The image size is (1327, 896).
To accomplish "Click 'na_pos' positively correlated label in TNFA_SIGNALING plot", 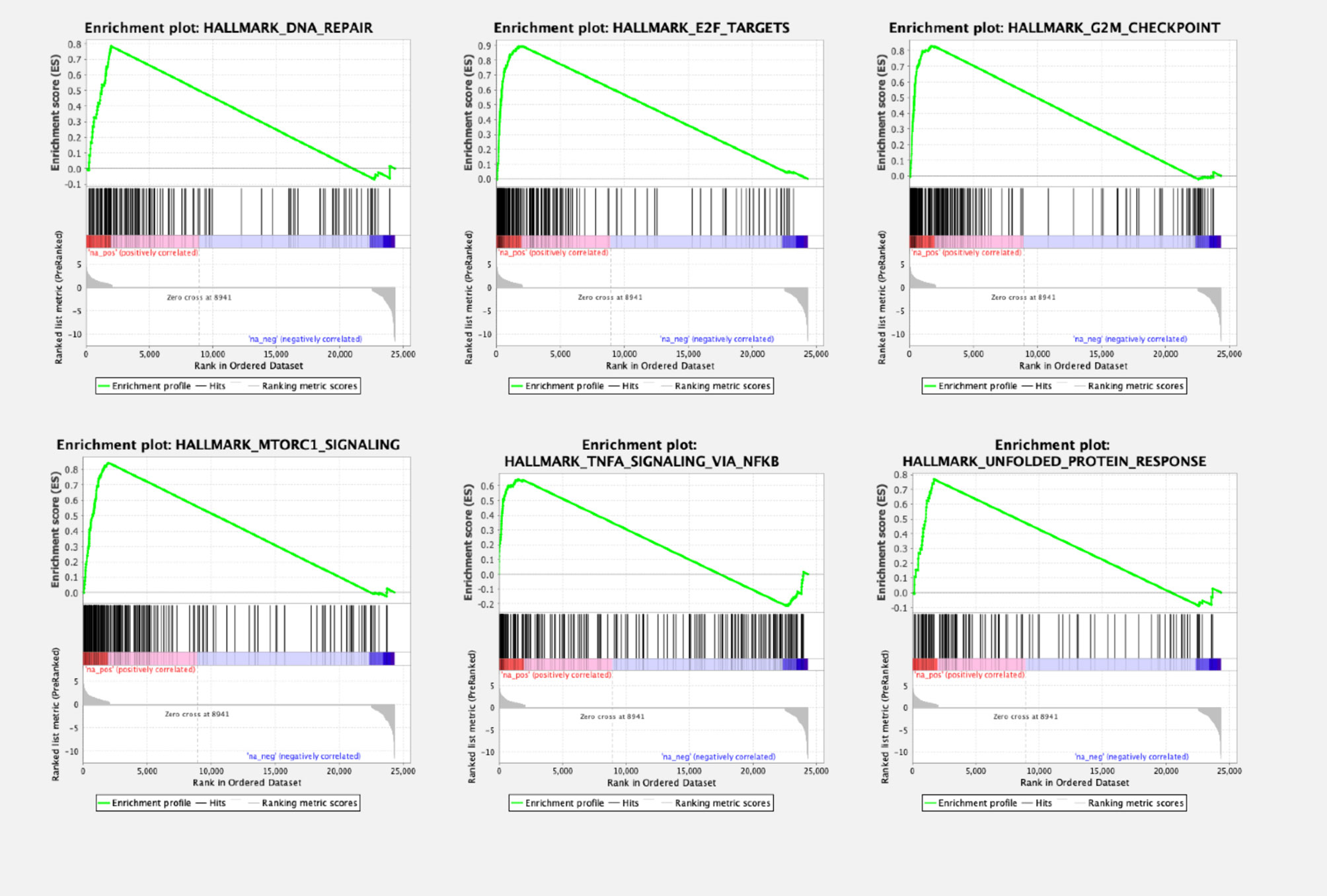I will click(x=556, y=675).
